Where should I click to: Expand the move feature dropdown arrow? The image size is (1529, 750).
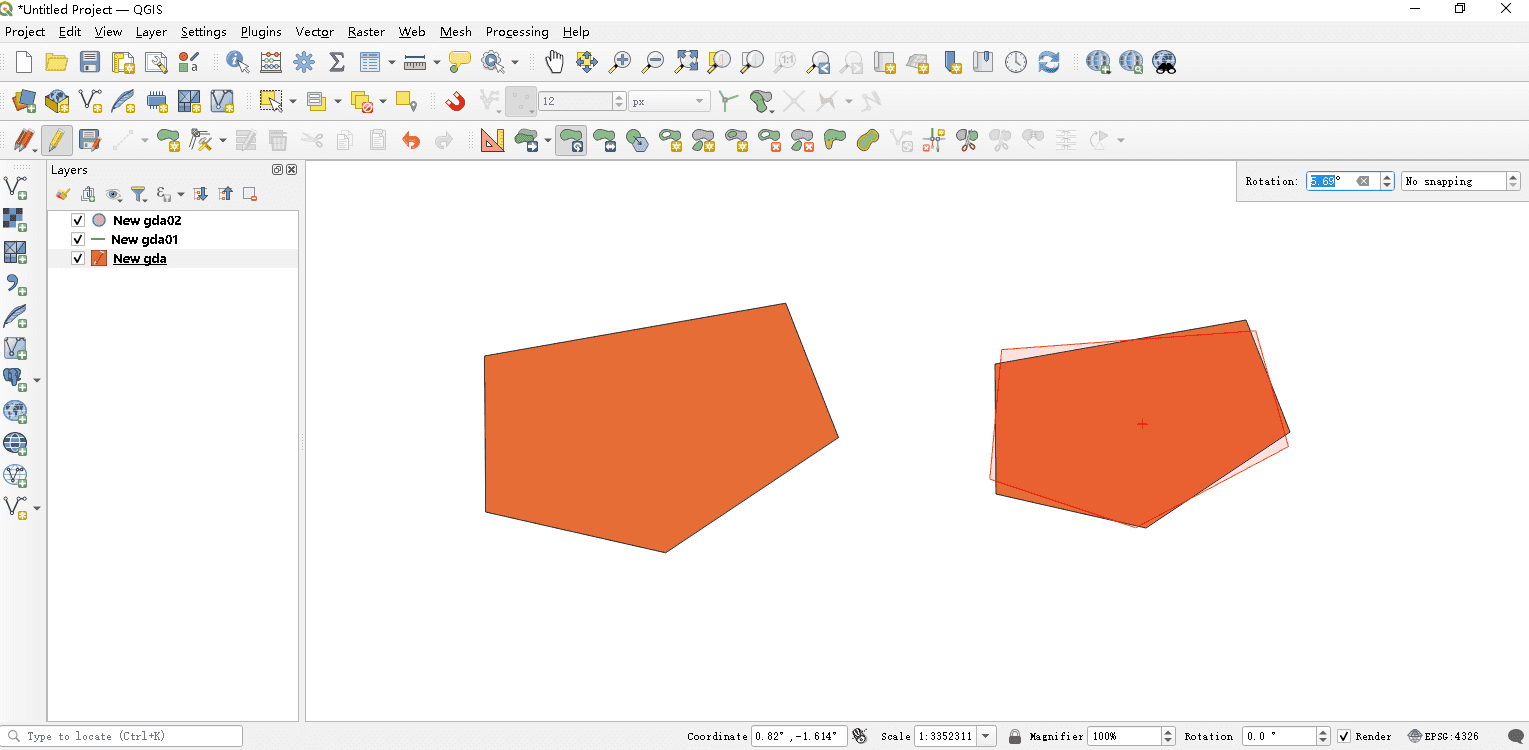[547, 140]
